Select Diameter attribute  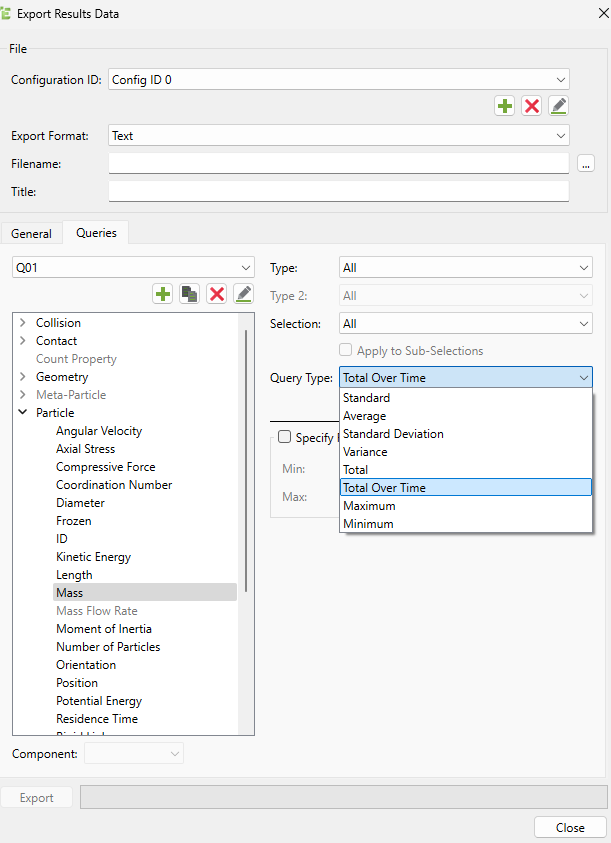[x=80, y=503]
